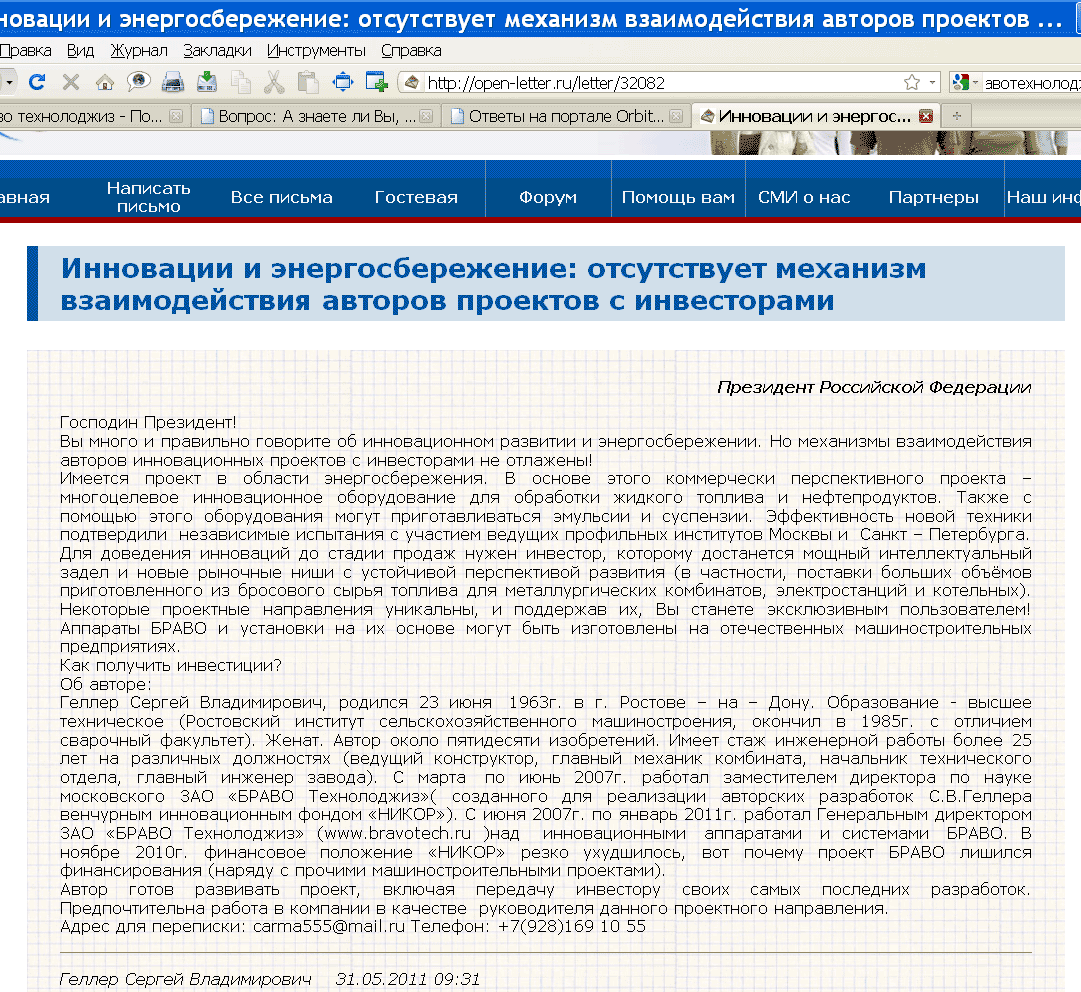Click the line Об авторе:
The height and width of the screenshot is (992, 1081).
[x=105, y=684]
